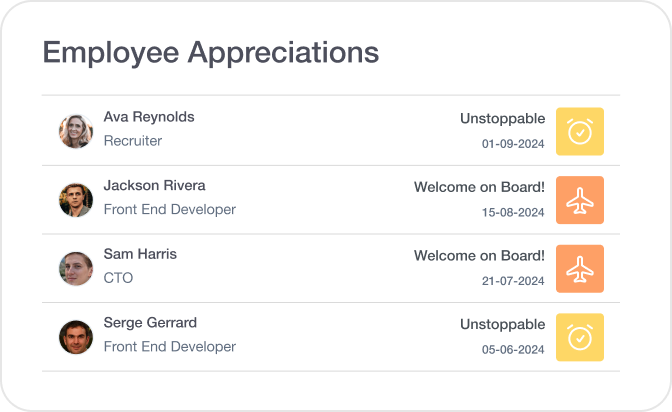Click Jackson Rivera's airplane badge icon
The height and width of the screenshot is (412, 672).
[580, 200]
